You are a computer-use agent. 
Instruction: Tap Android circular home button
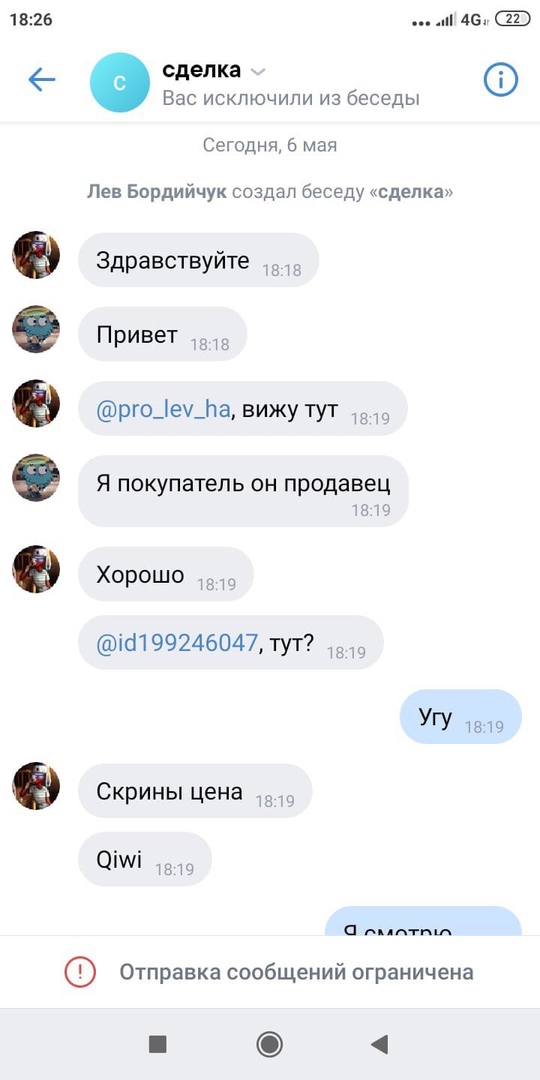(x=269, y=1044)
